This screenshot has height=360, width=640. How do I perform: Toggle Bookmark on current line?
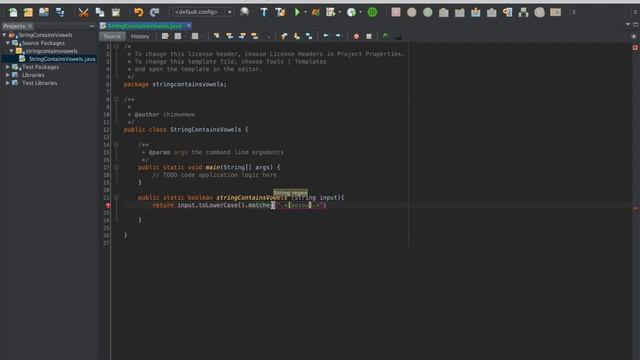coord(309,36)
